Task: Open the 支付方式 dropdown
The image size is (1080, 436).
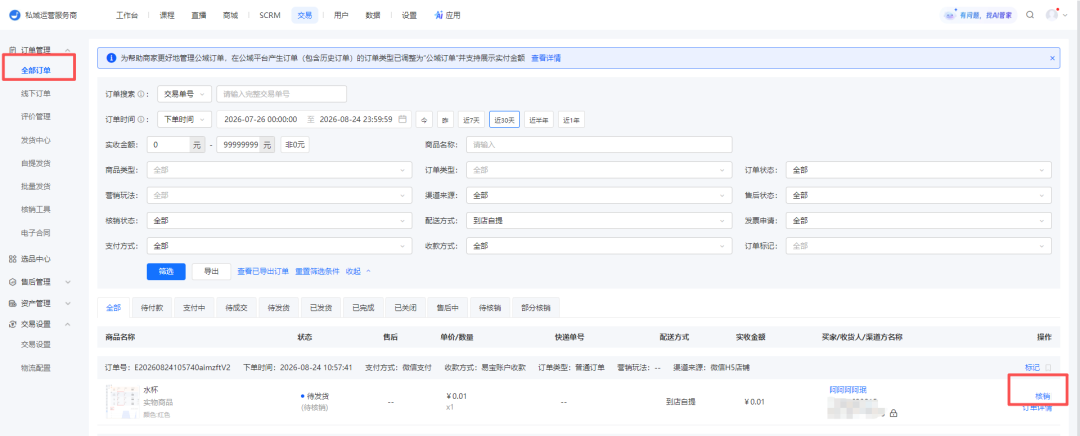Action: 279,245
